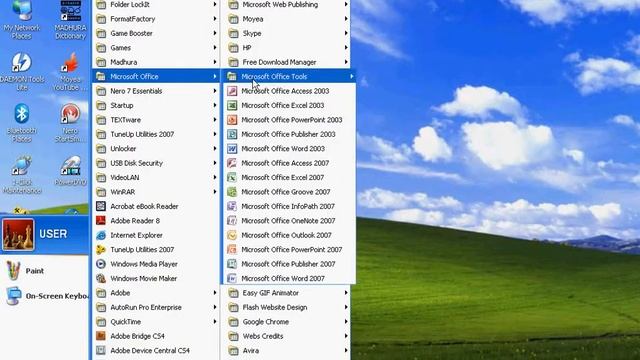Click the PowerPoint 2007 icon
The height and width of the screenshot is (360, 640).
click(x=232, y=249)
